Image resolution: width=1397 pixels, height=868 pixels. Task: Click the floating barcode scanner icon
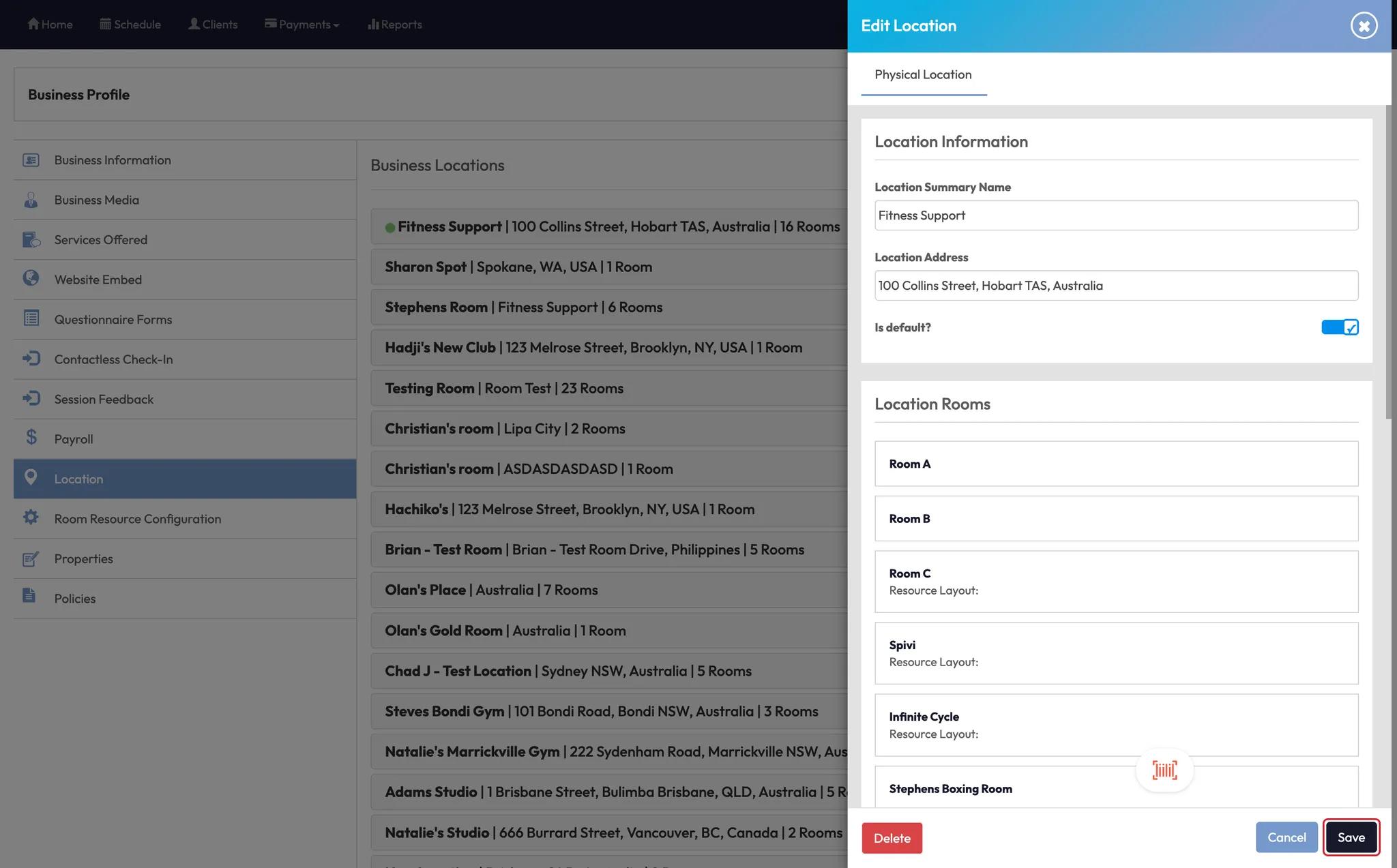click(1164, 770)
